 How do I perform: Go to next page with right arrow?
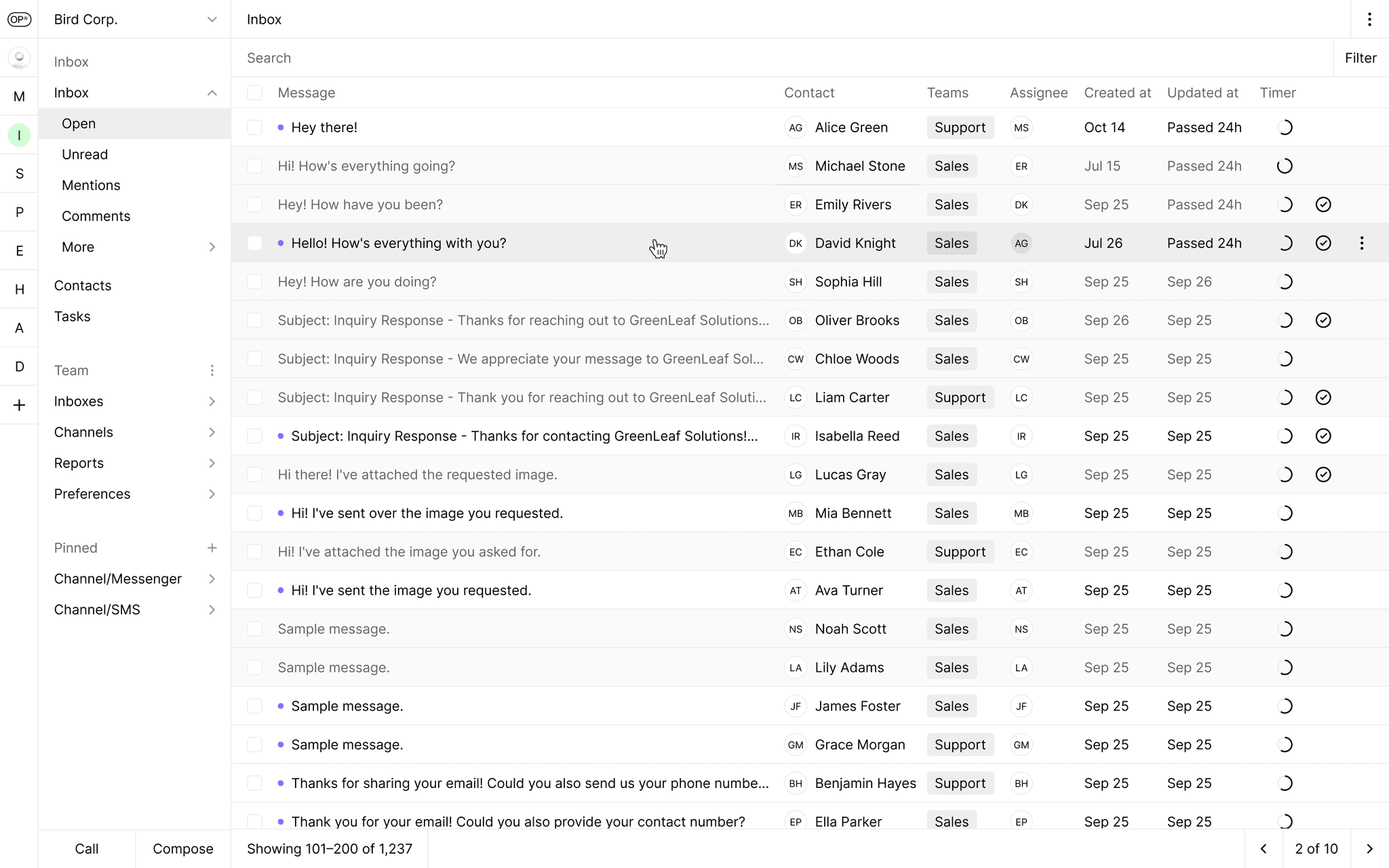1369,849
